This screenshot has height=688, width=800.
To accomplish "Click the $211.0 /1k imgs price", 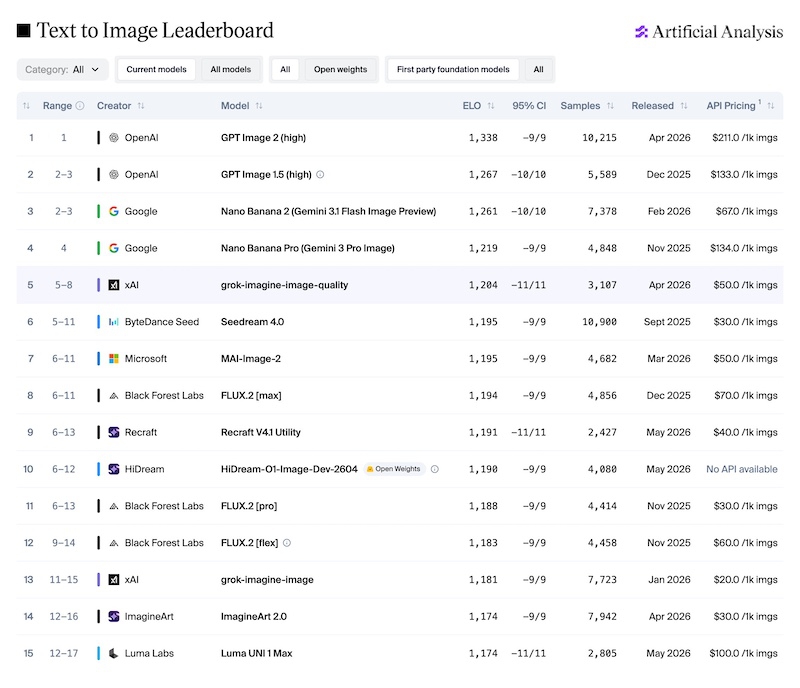I will click(x=745, y=138).
